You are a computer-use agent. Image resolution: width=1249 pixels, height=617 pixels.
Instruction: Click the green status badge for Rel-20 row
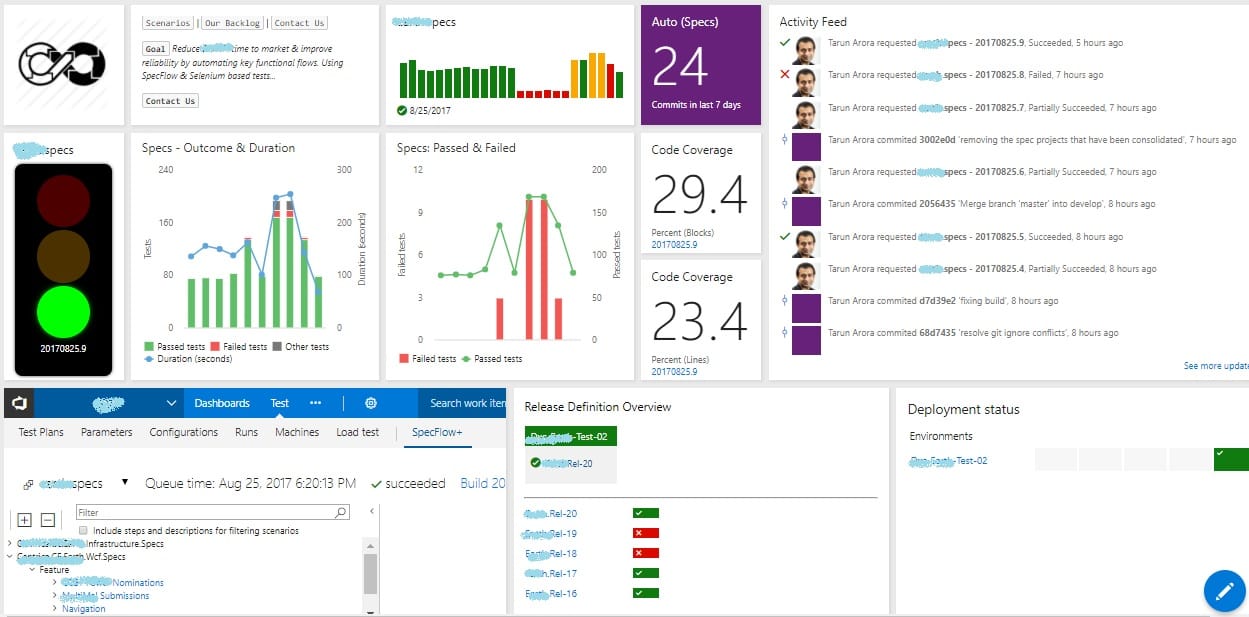(646, 513)
